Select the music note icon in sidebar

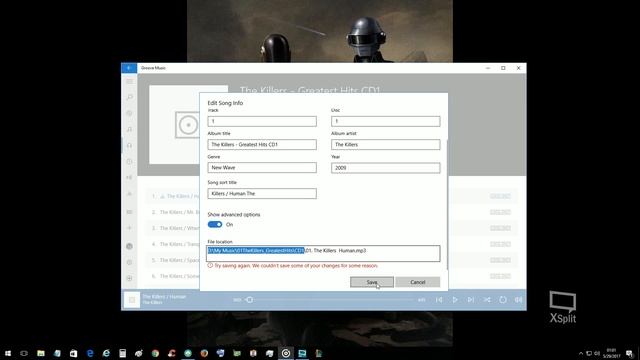click(129, 129)
